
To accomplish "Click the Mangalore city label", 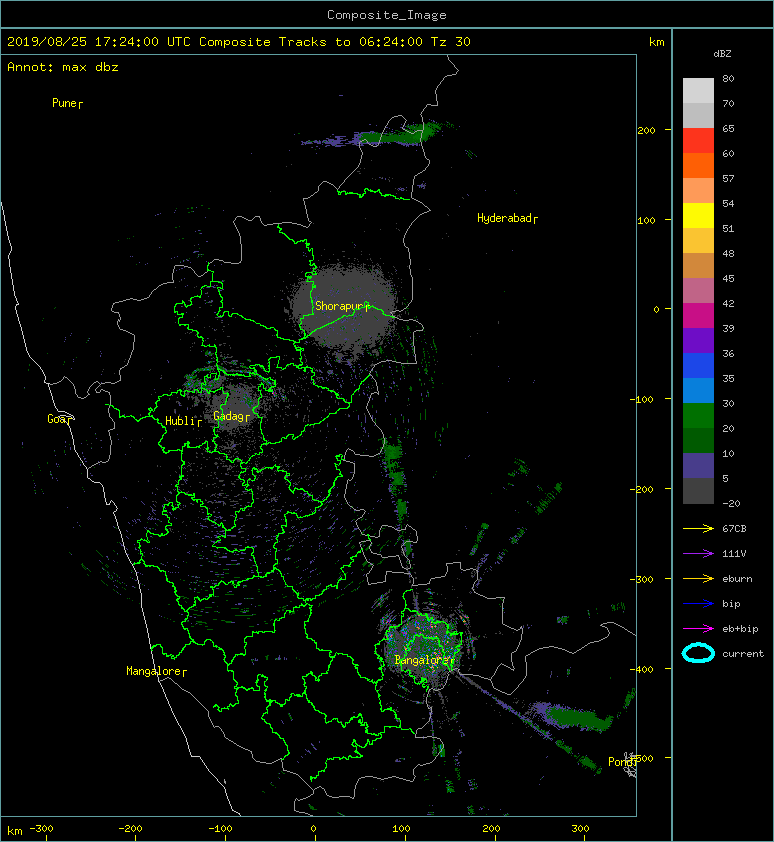I will pos(156,671).
